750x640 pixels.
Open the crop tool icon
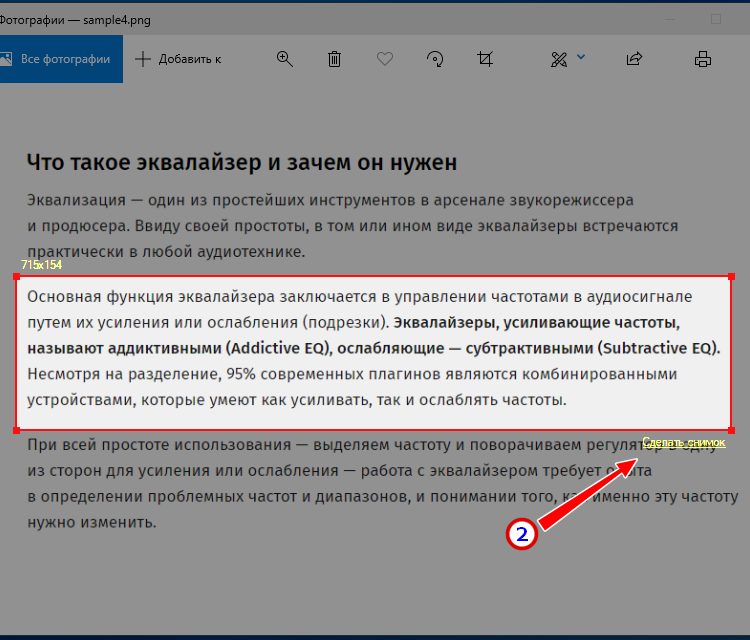coord(485,59)
